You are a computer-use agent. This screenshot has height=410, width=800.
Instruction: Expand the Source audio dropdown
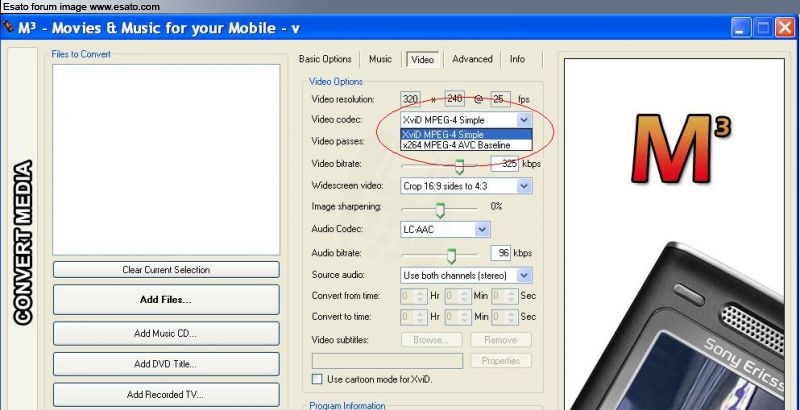(x=524, y=275)
